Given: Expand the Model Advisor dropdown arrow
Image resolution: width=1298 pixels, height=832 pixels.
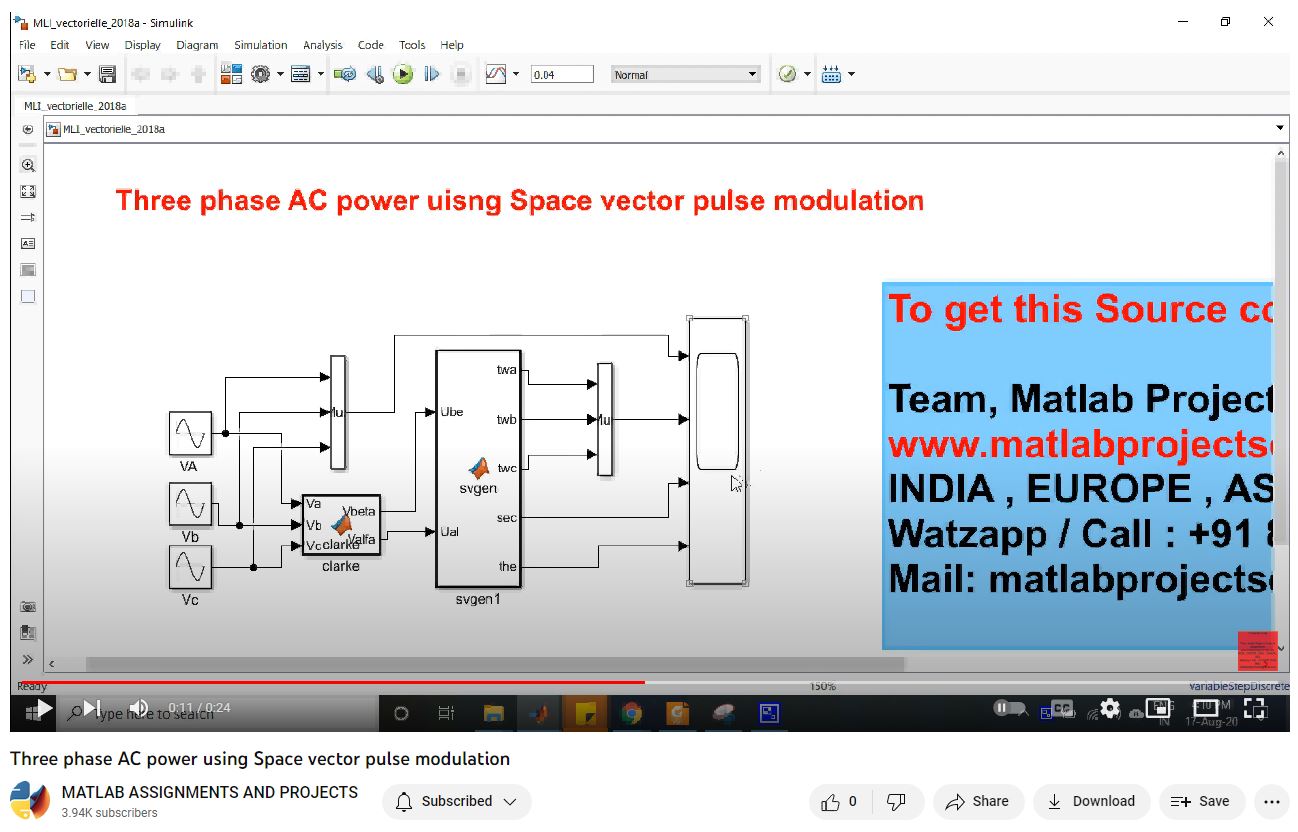Looking at the screenshot, I should coord(807,74).
